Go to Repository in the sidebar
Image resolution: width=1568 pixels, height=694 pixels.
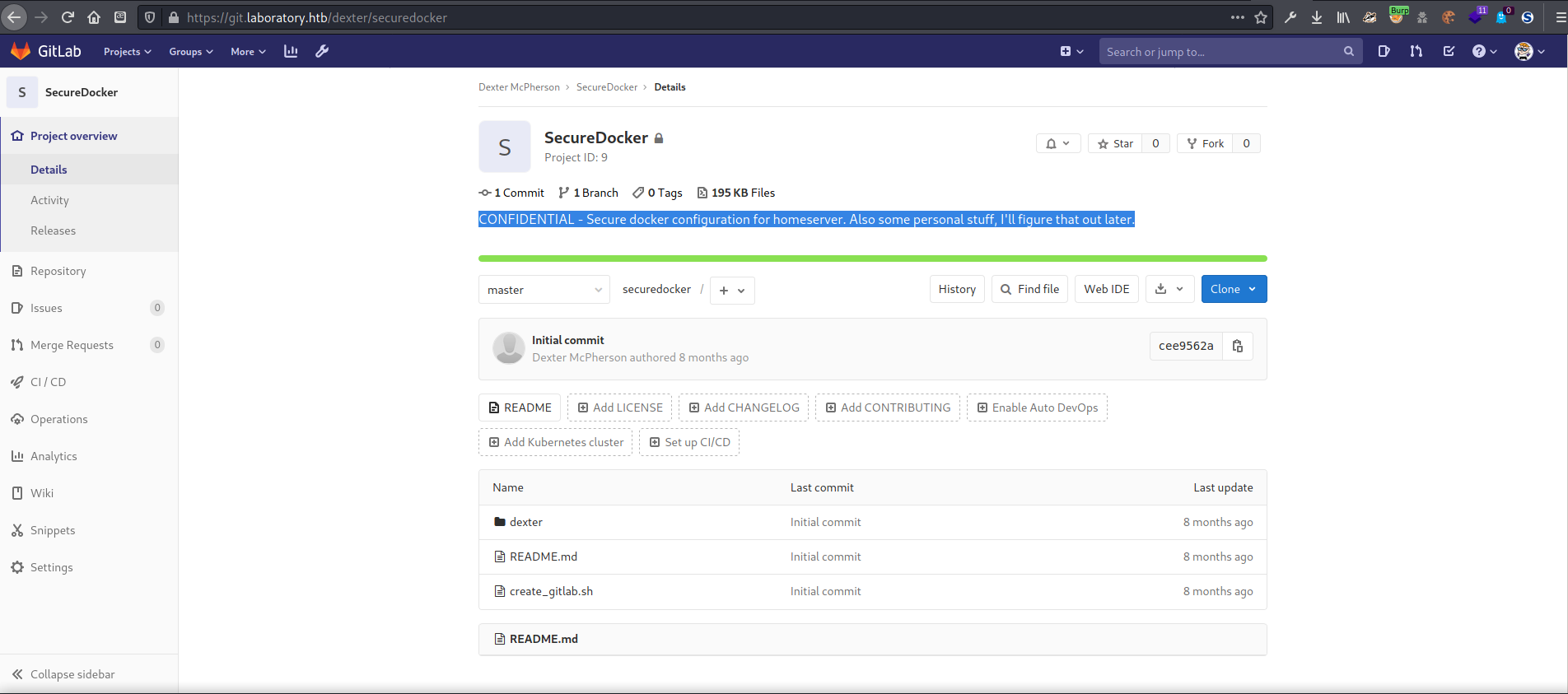coord(58,271)
